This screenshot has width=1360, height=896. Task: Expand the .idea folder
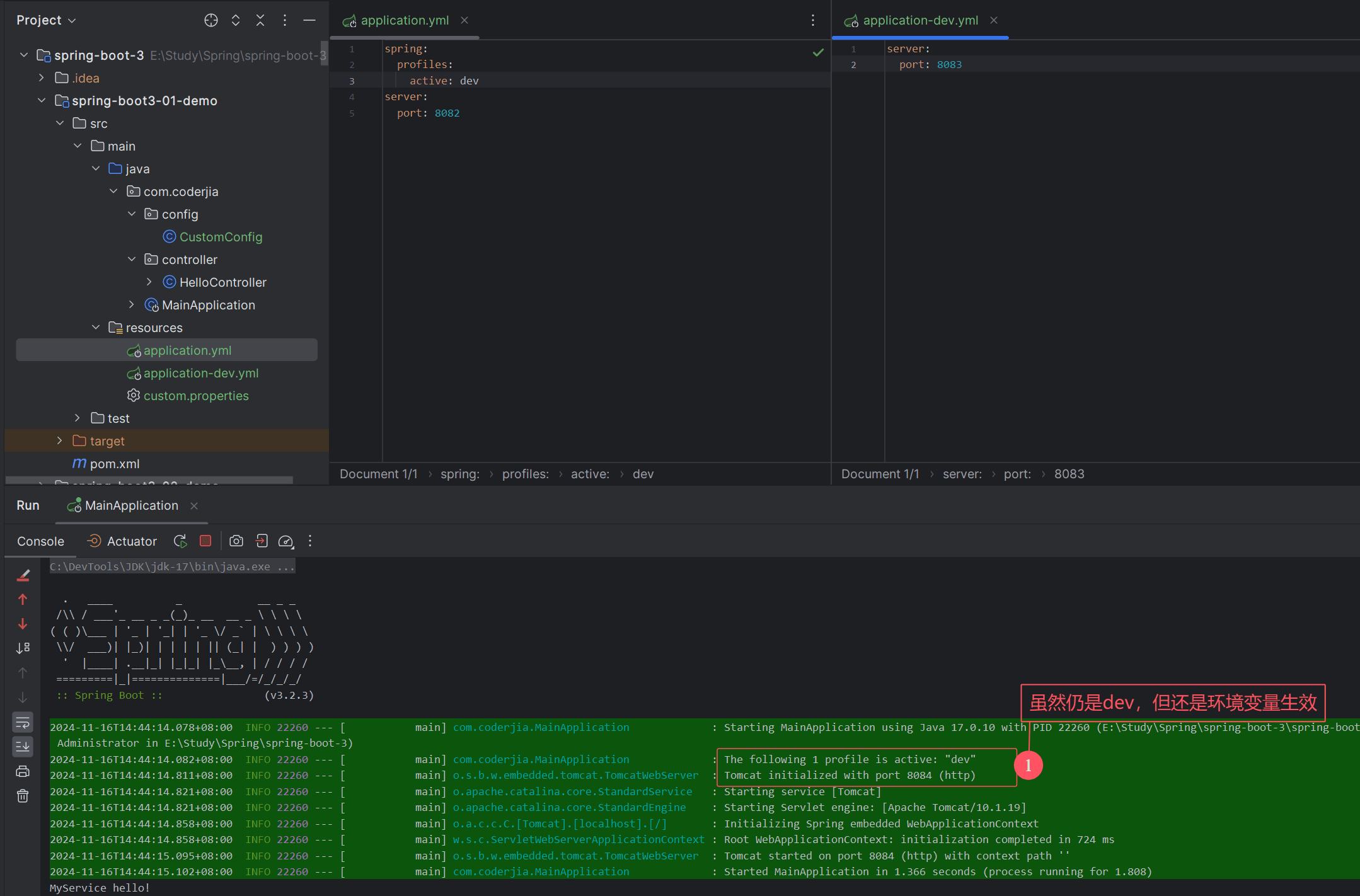pyautogui.click(x=42, y=78)
